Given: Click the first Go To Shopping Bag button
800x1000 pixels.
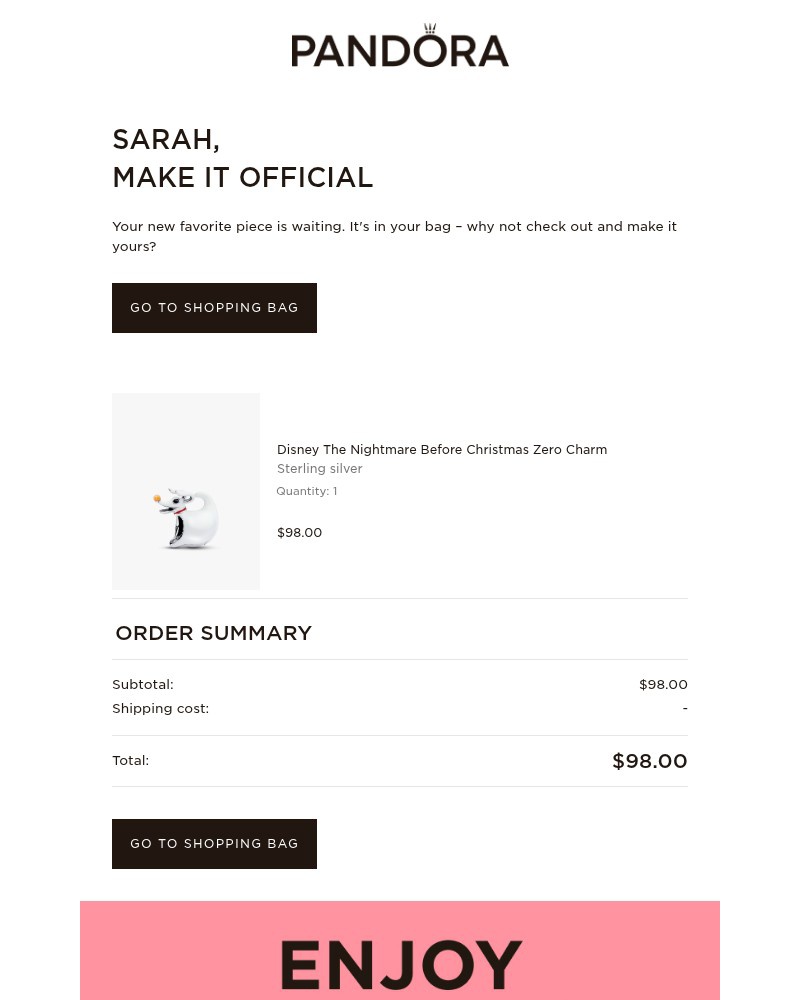Looking at the screenshot, I should click(214, 308).
